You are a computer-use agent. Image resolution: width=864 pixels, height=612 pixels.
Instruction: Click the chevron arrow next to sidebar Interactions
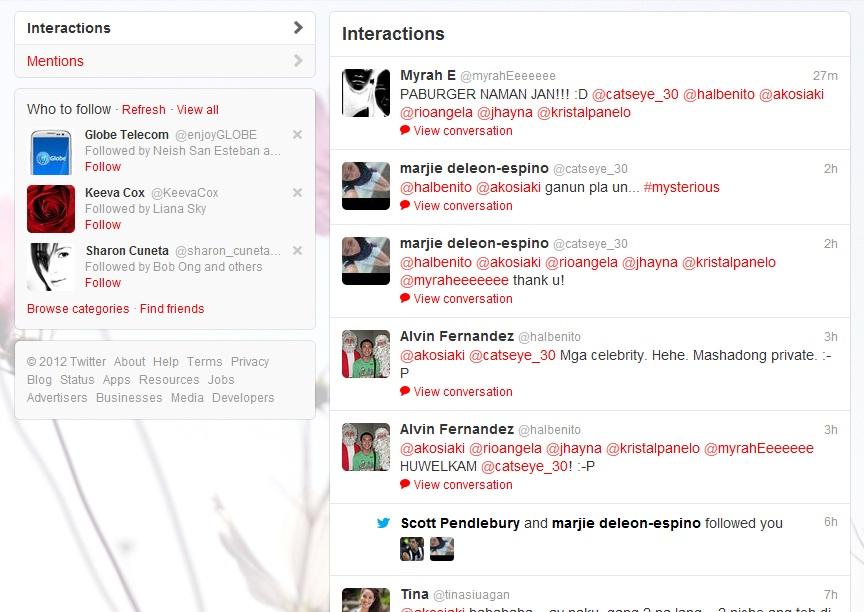(298, 28)
